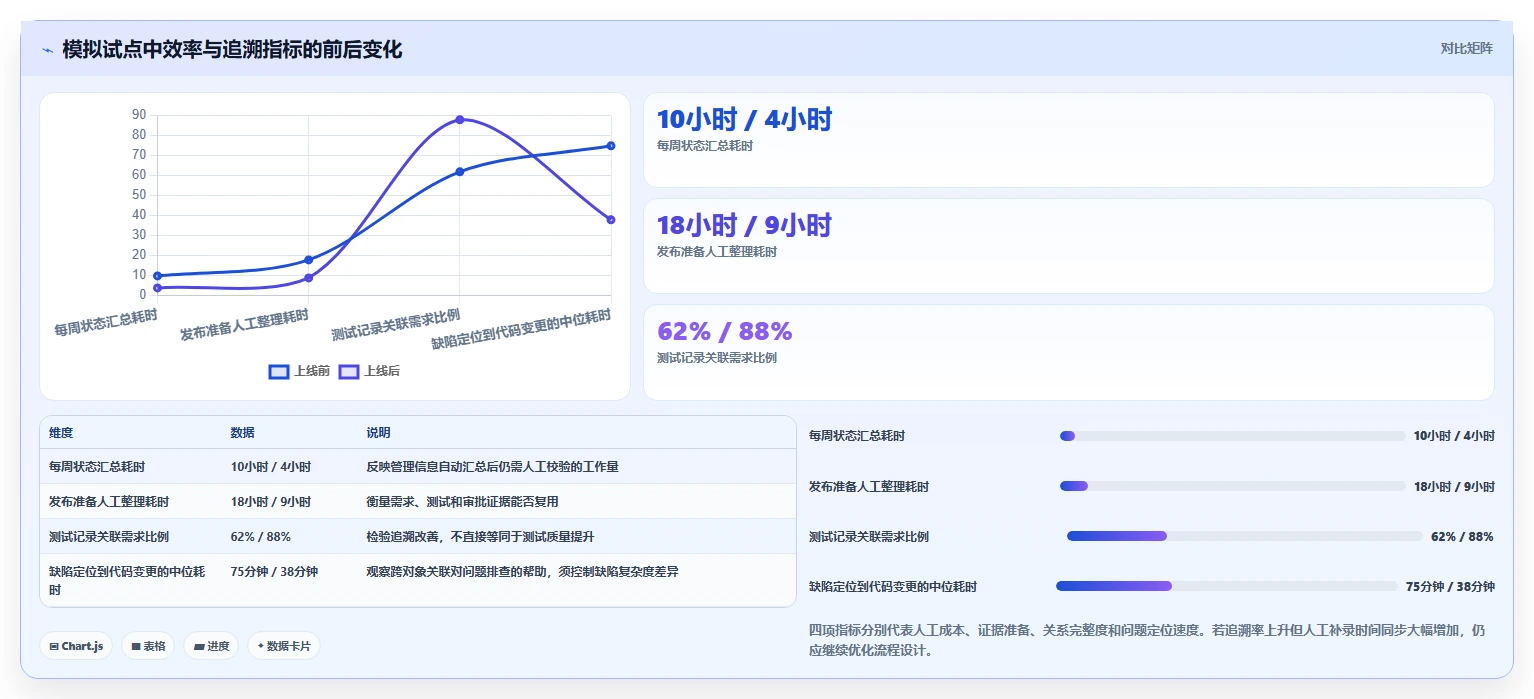The height and width of the screenshot is (699, 1534).
Task: Click progress bar for 发布准备人工整理耗时
Action: pos(1233,486)
